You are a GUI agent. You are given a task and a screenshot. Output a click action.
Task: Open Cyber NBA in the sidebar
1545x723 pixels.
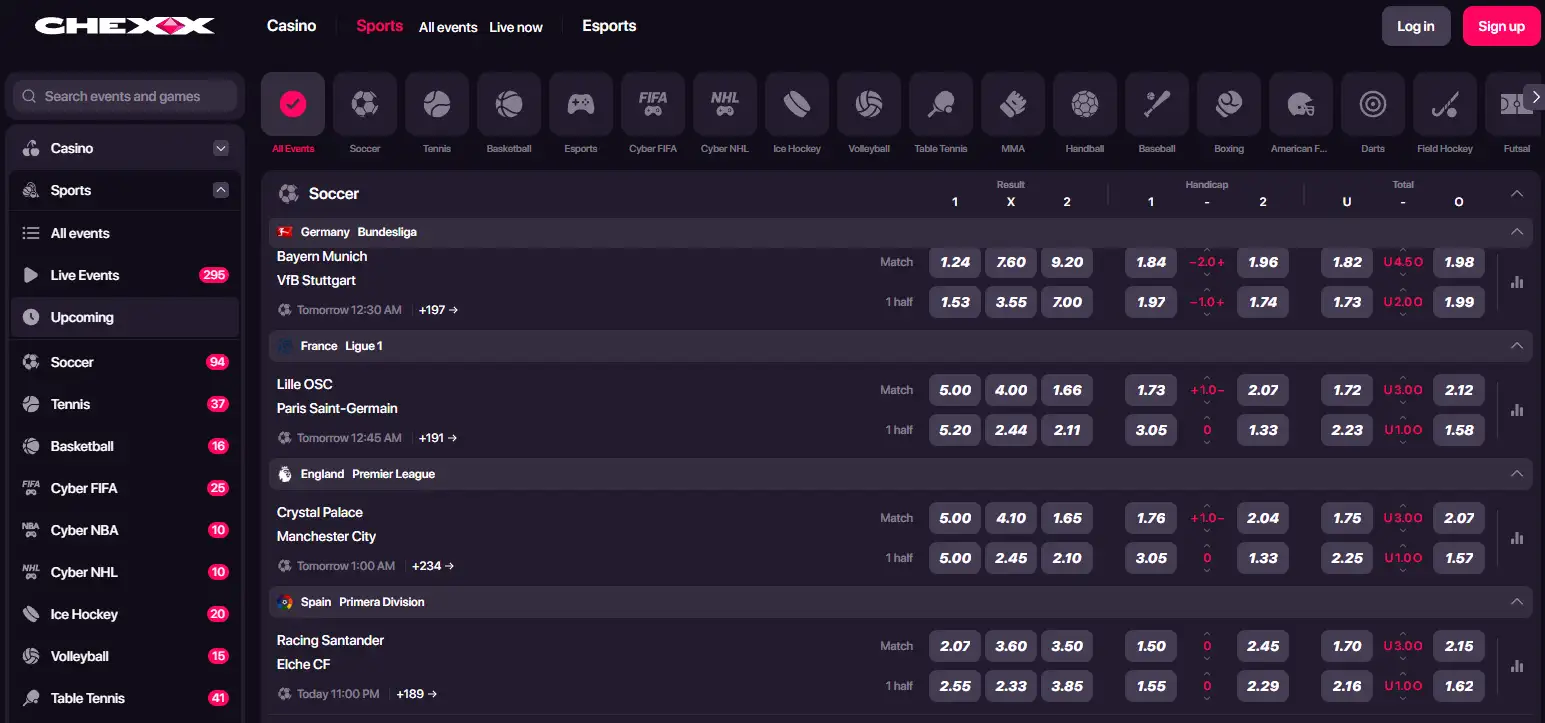[x=125, y=530]
